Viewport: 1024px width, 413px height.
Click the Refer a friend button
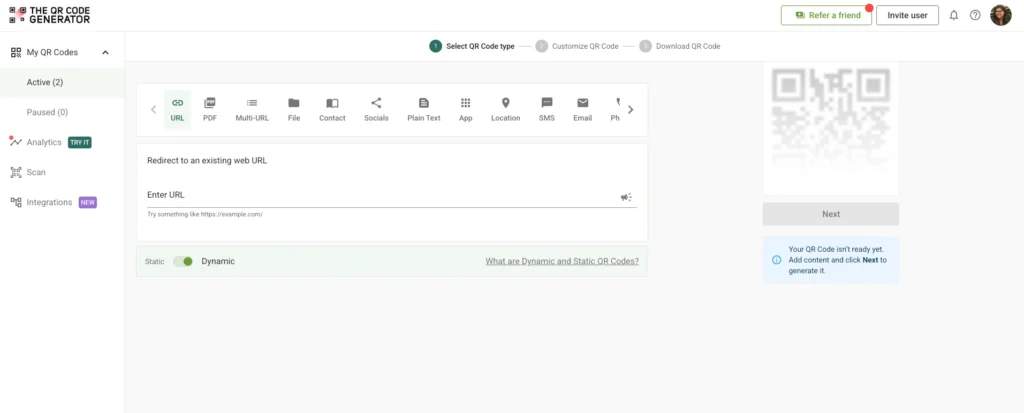826,15
